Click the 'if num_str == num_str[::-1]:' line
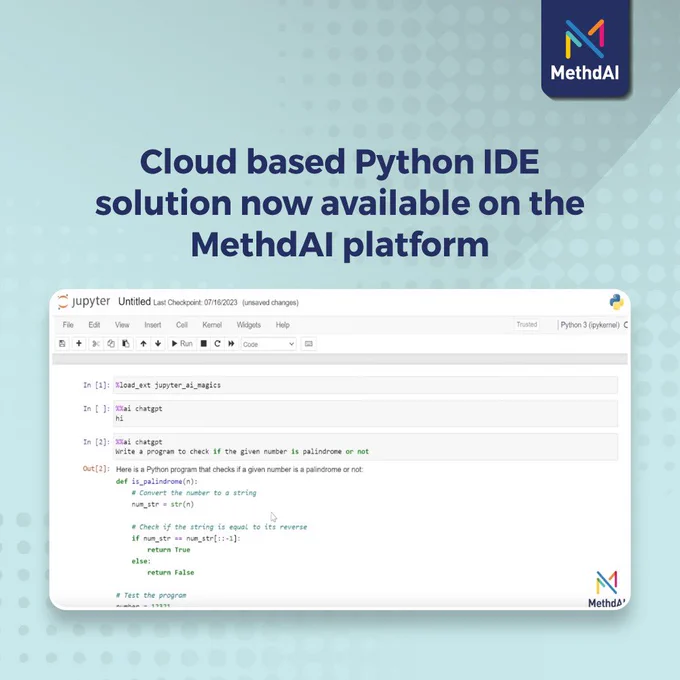680x680 pixels. pyautogui.click(x=186, y=538)
